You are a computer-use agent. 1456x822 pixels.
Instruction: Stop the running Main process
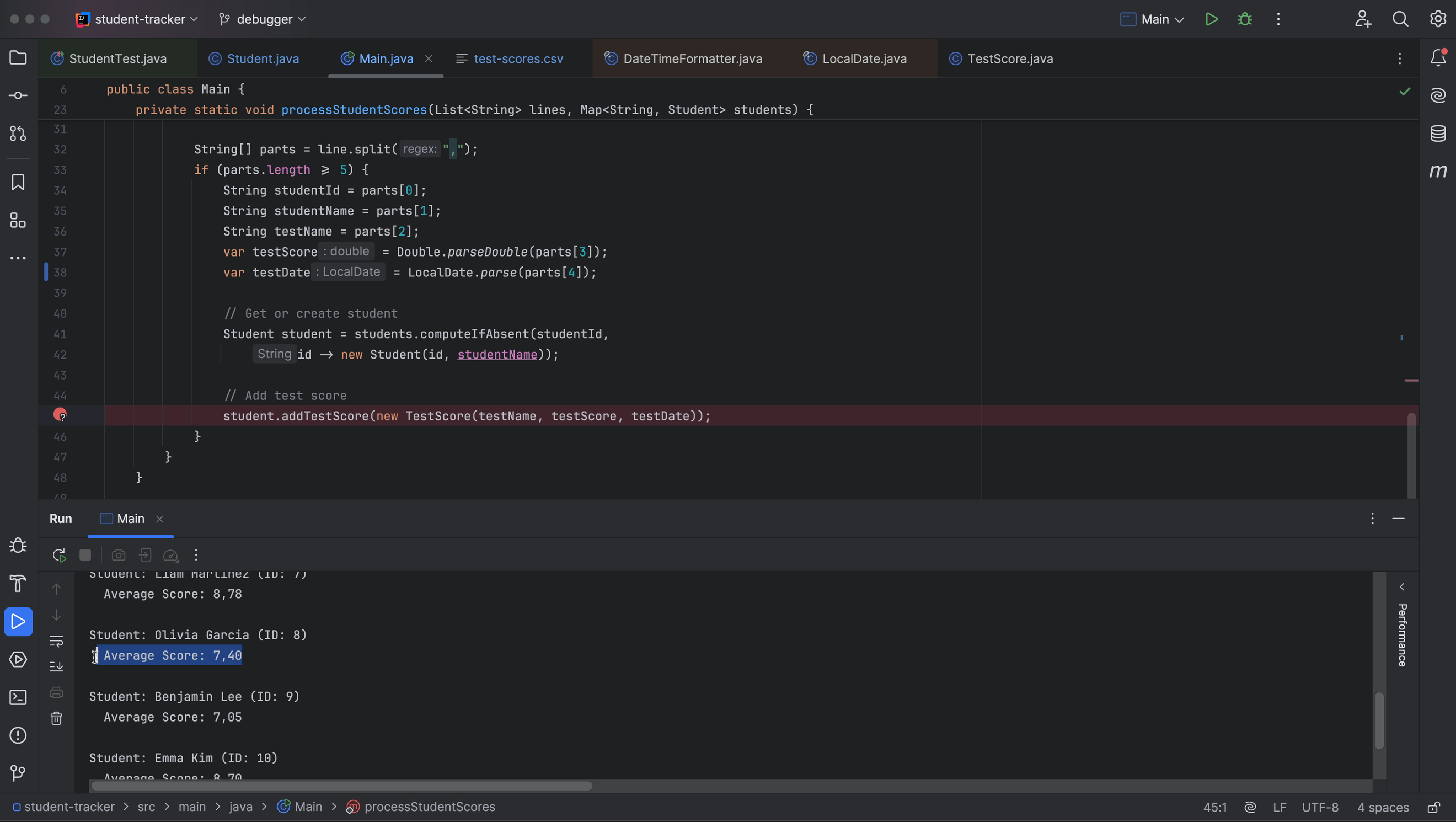pos(85,555)
